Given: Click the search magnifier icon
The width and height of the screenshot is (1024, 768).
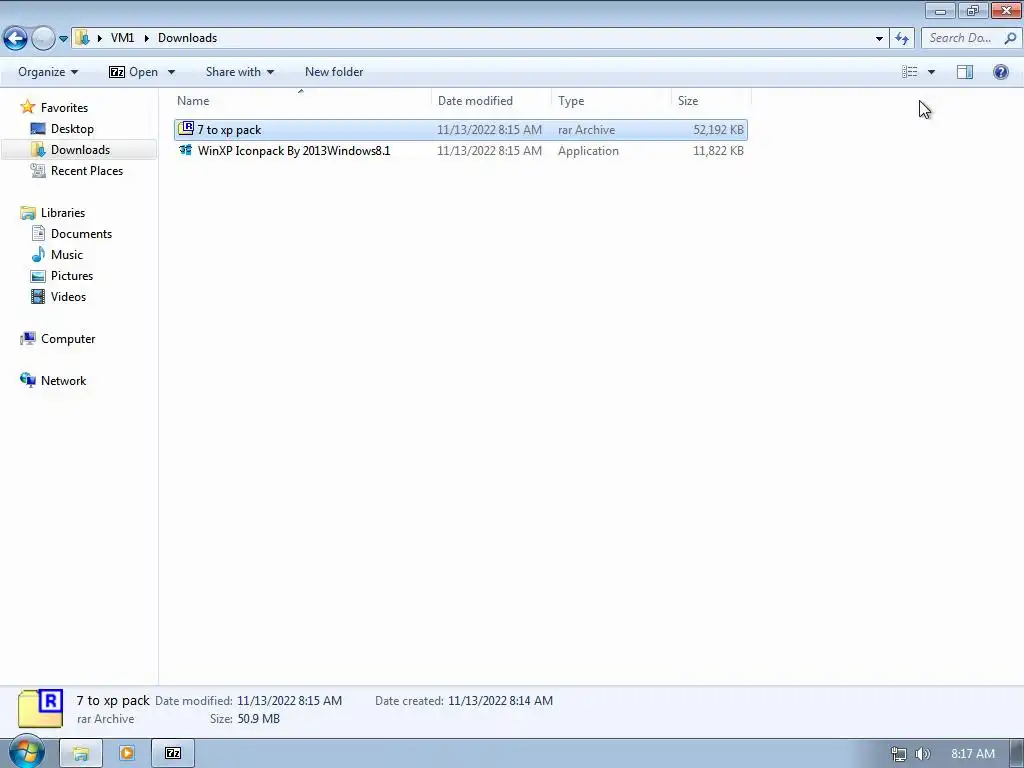Looking at the screenshot, I should pos(1010,38).
